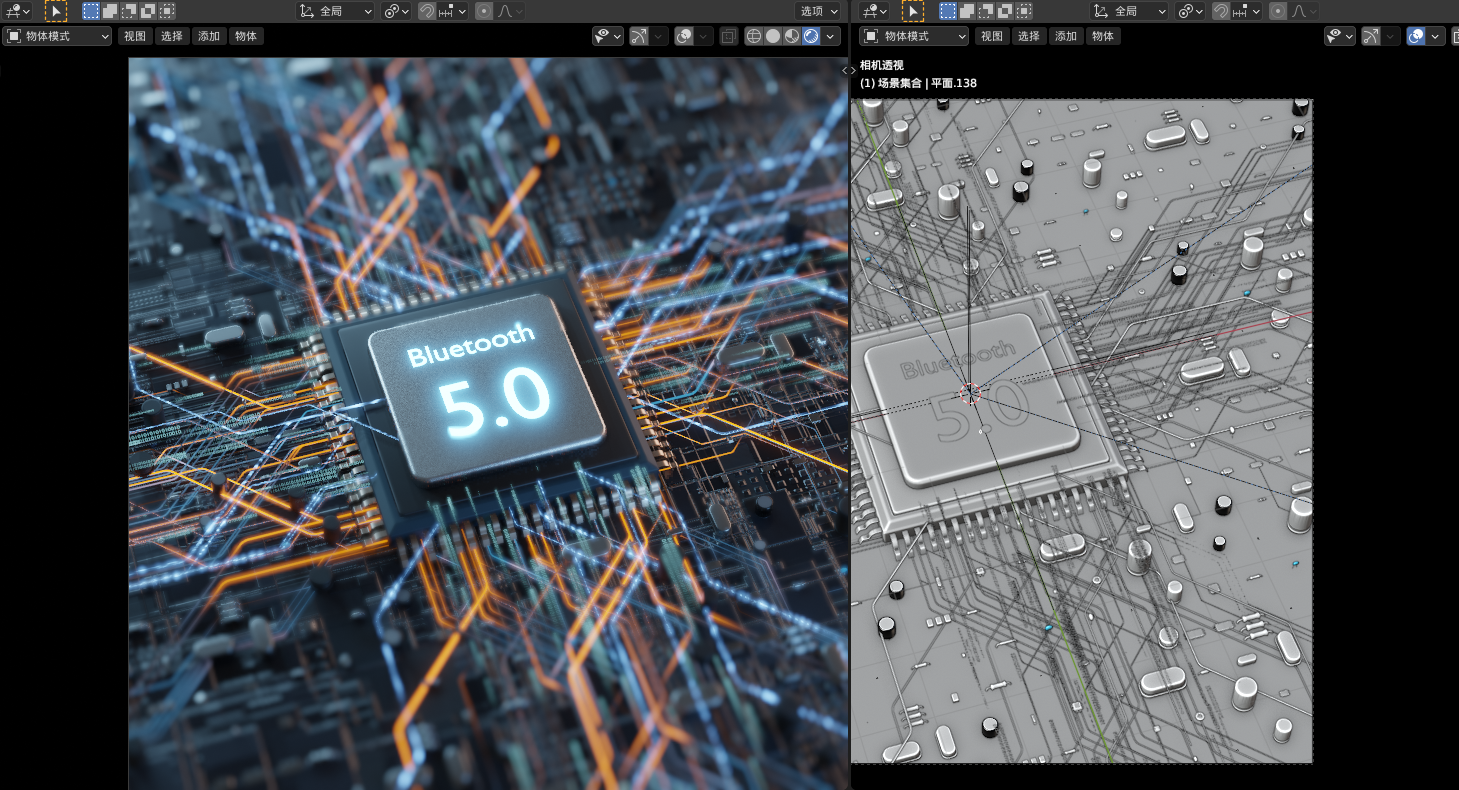Toggle magnet snapping in left viewport
1459x790 pixels.
click(427, 11)
